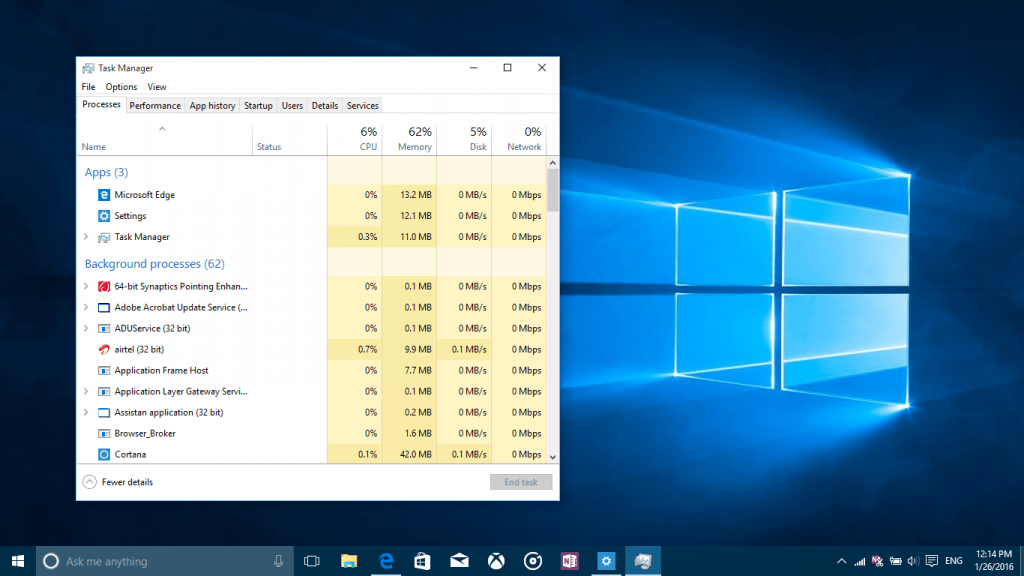Switch to the Users tab
The width and height of the screenshot is (1024, 576).
292,106
